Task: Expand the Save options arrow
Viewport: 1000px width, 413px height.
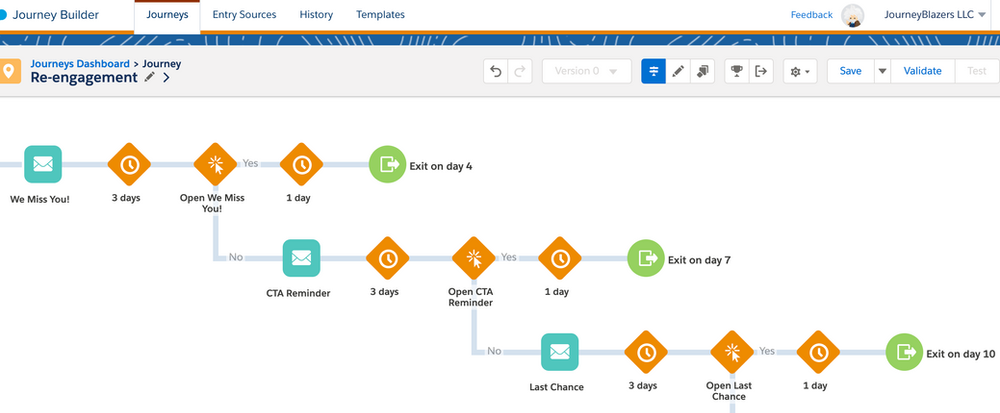Action: coord(882,71)
